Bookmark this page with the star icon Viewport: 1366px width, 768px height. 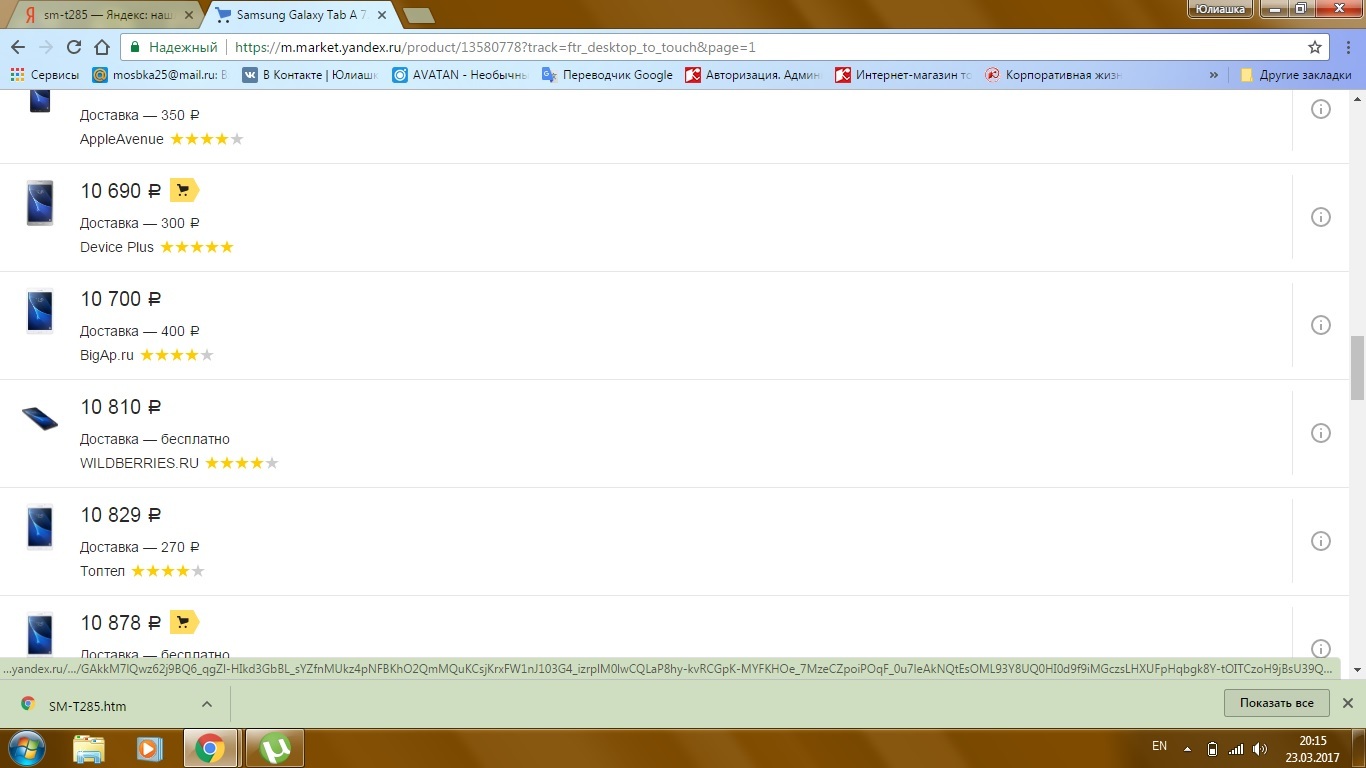point(1315,47)
